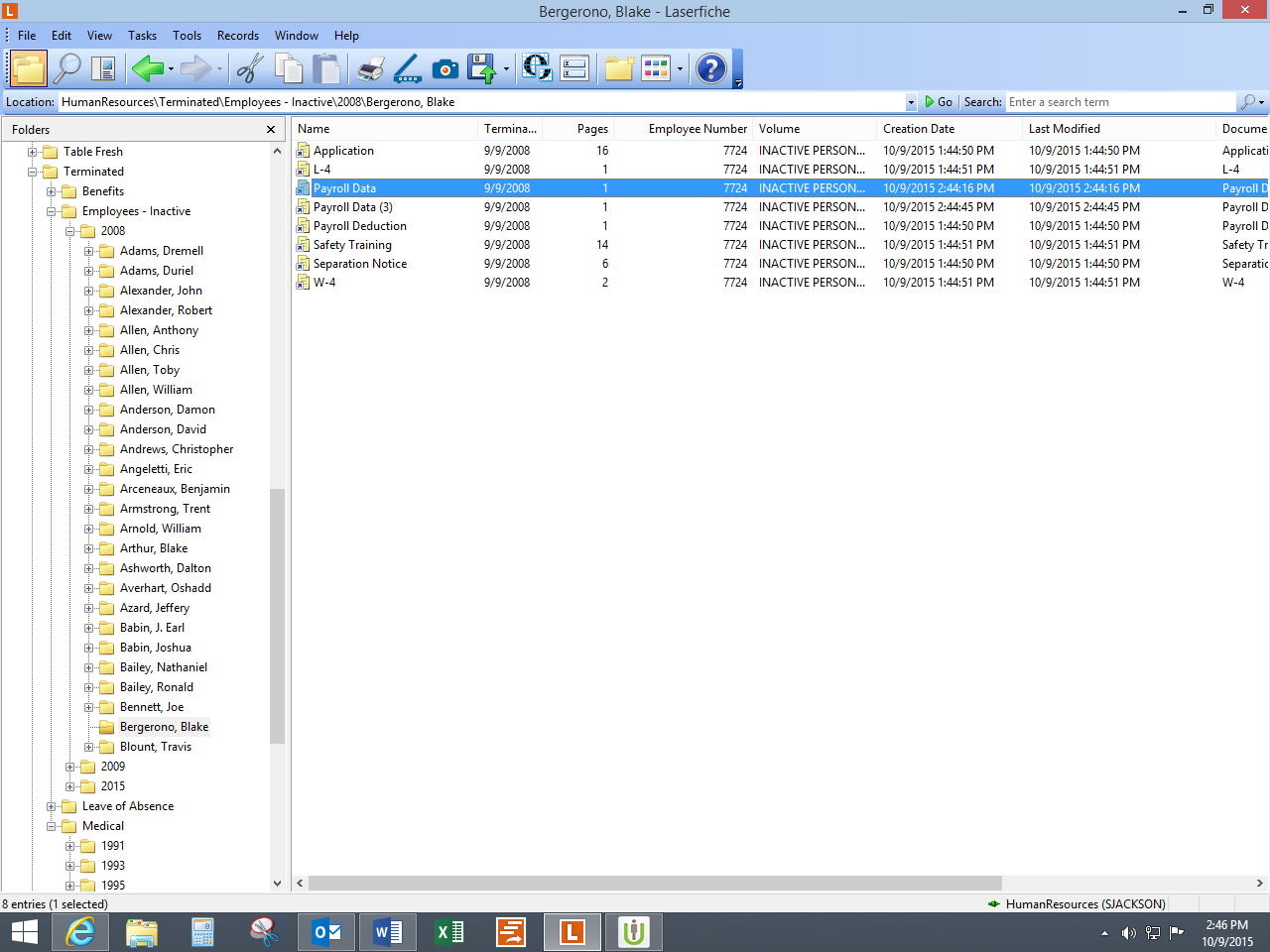Image resolution: width=1270 pixels, height=952 pixels.
Task: Collapse the 2008 folder
Action: [70, 231]
